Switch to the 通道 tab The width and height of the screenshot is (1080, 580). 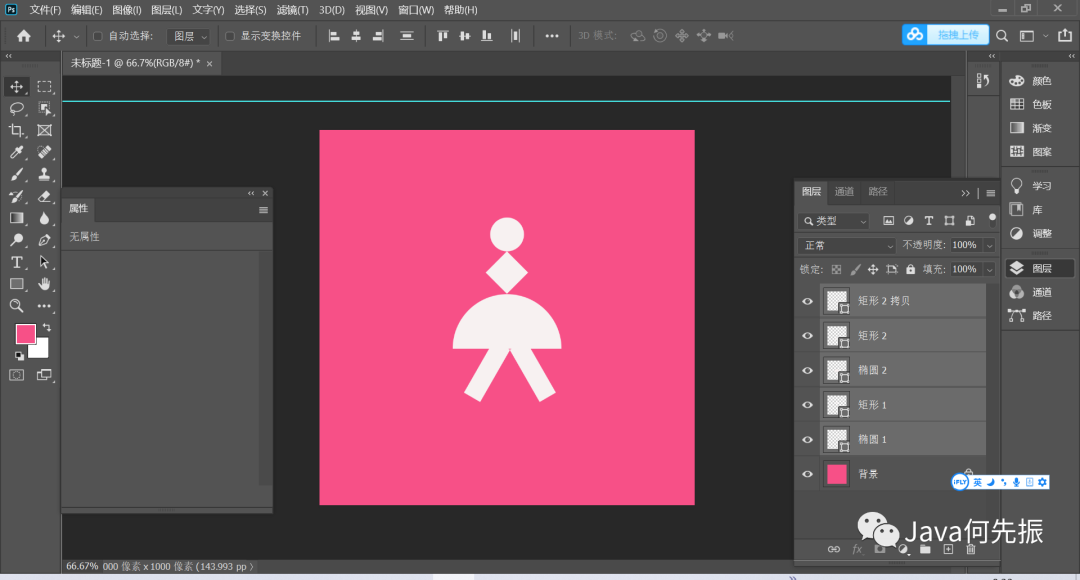(844, 192)
